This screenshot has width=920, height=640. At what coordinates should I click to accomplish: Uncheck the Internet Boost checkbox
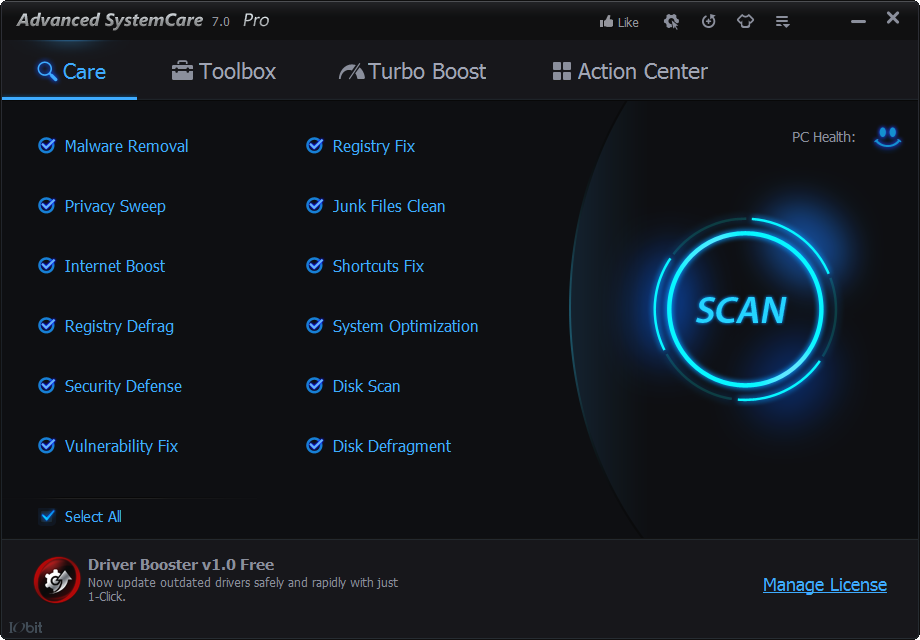(47, 266)
